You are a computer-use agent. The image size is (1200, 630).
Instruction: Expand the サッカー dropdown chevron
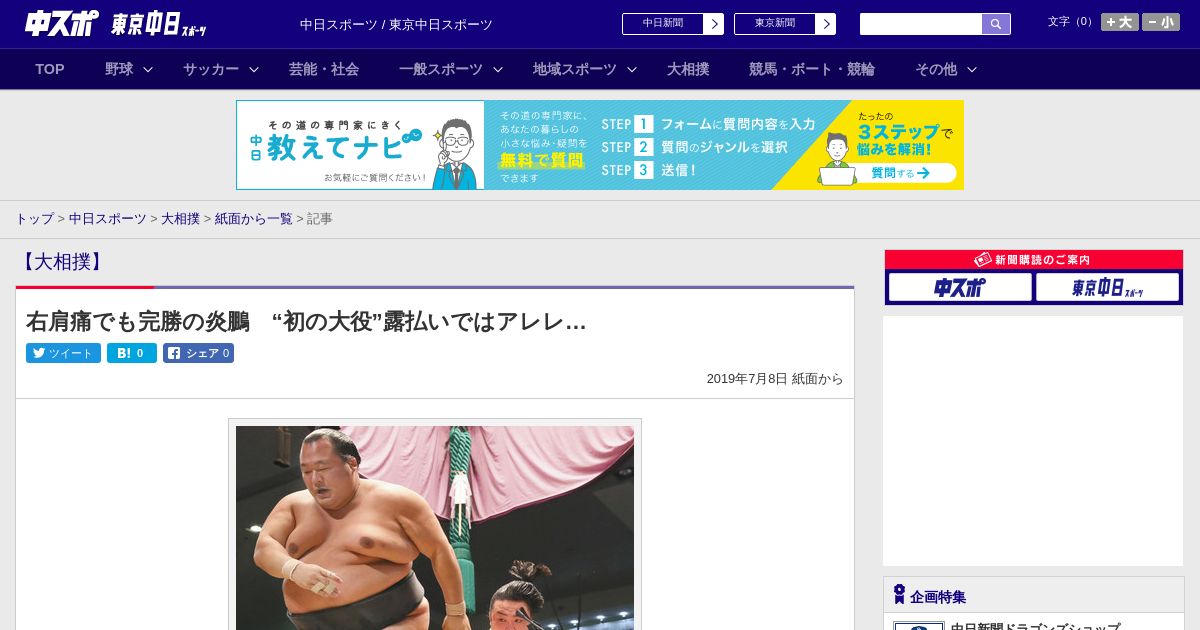pyautogui.click(x=254, y=69)
